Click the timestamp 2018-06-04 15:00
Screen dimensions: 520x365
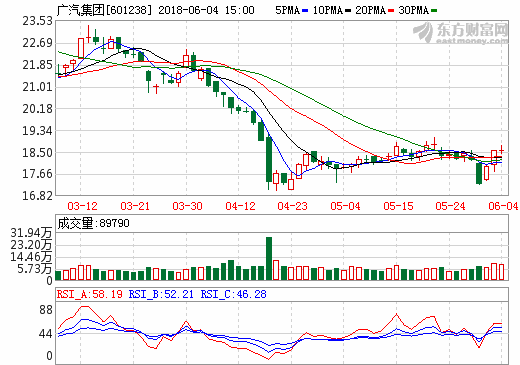206,10
